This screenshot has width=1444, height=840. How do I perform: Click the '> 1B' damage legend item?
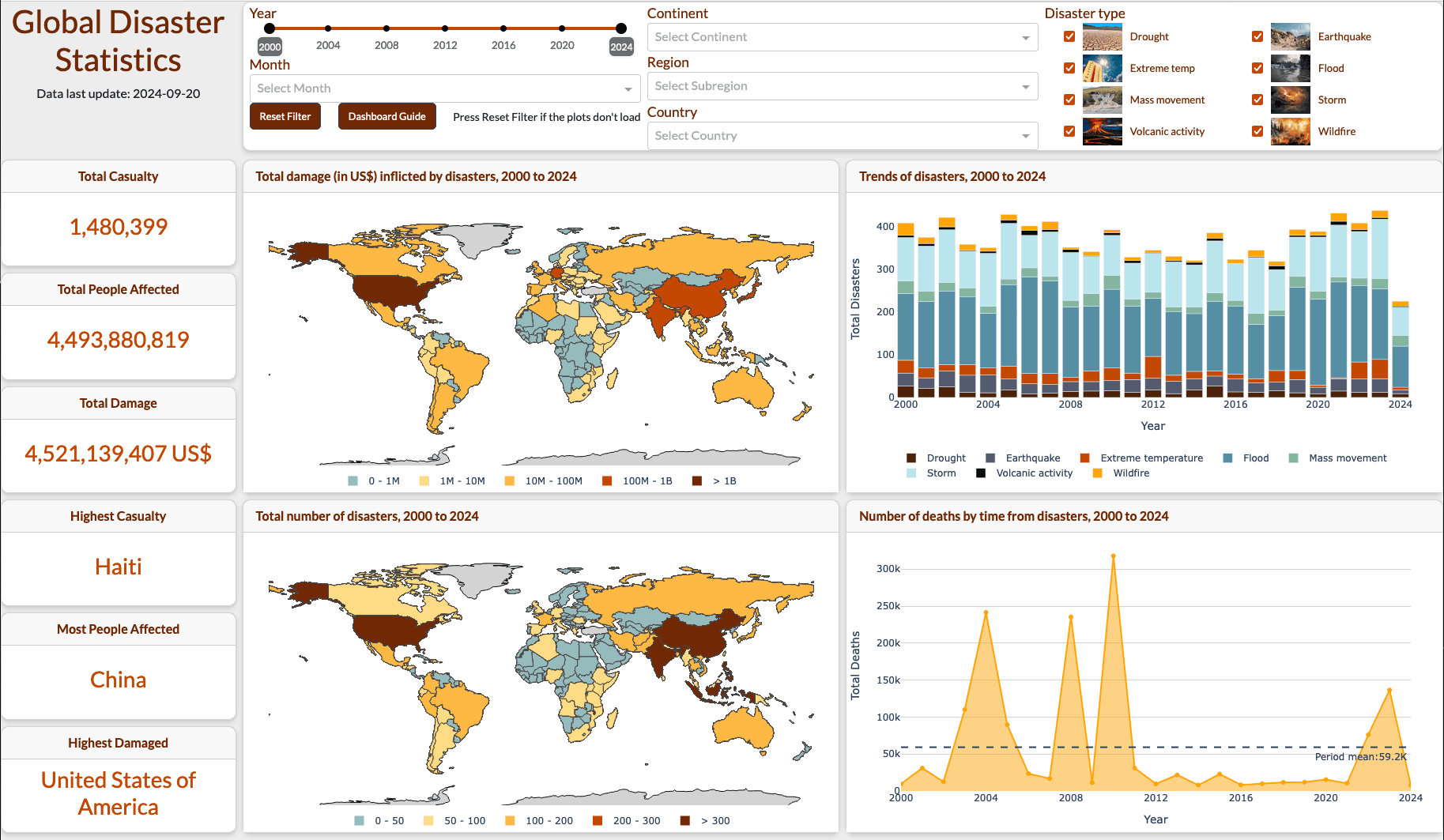(x=714, y=481)
